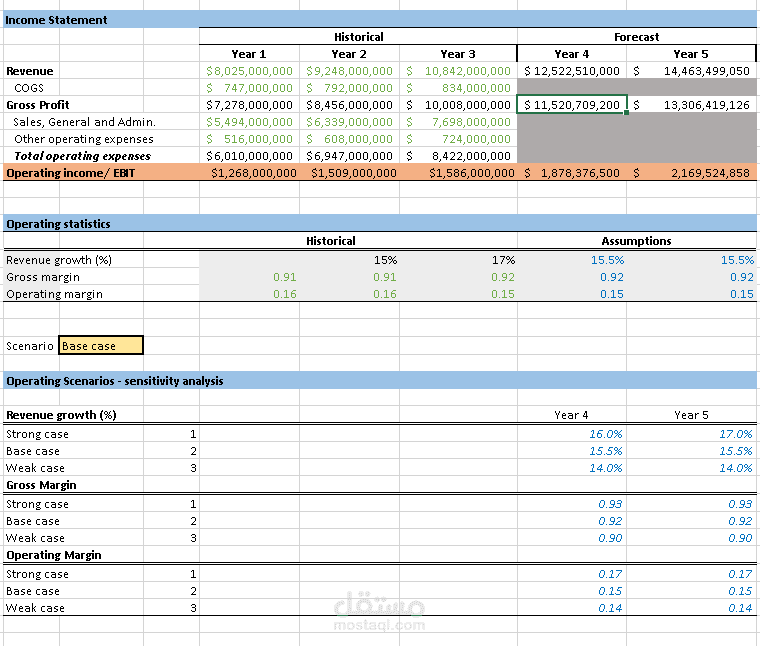Click the Other operating expenses label

pos(84,139)
